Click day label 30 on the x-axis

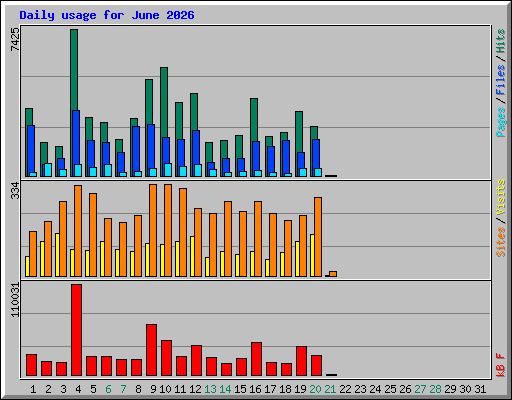point(465,389)
